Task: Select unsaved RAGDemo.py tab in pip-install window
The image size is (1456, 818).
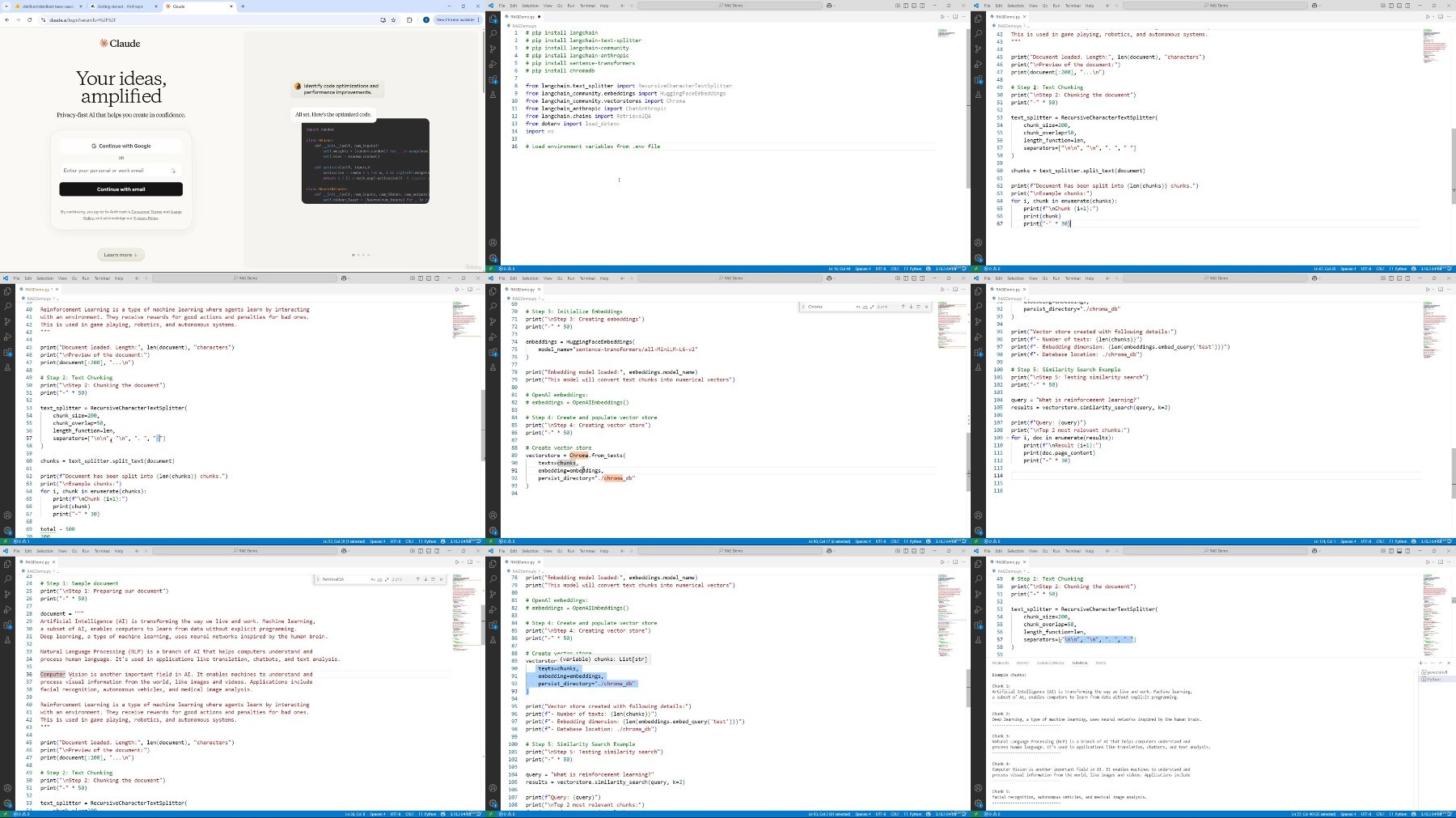Action: (522, 16)
